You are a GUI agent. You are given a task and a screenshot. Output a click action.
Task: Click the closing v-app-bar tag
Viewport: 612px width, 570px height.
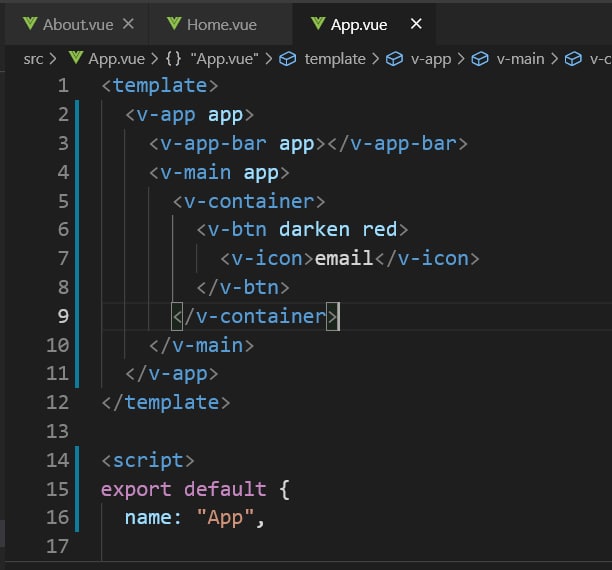tap(397, 143)
